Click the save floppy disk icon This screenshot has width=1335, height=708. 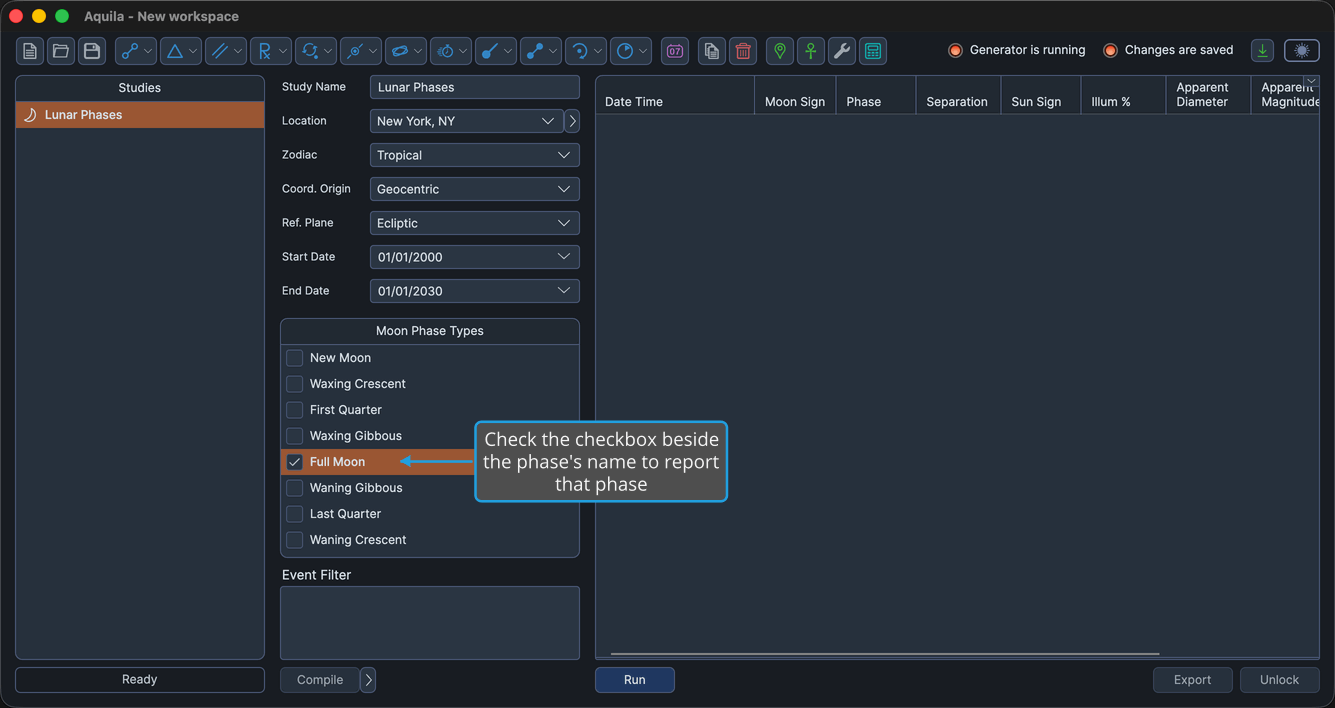point(92,51)
